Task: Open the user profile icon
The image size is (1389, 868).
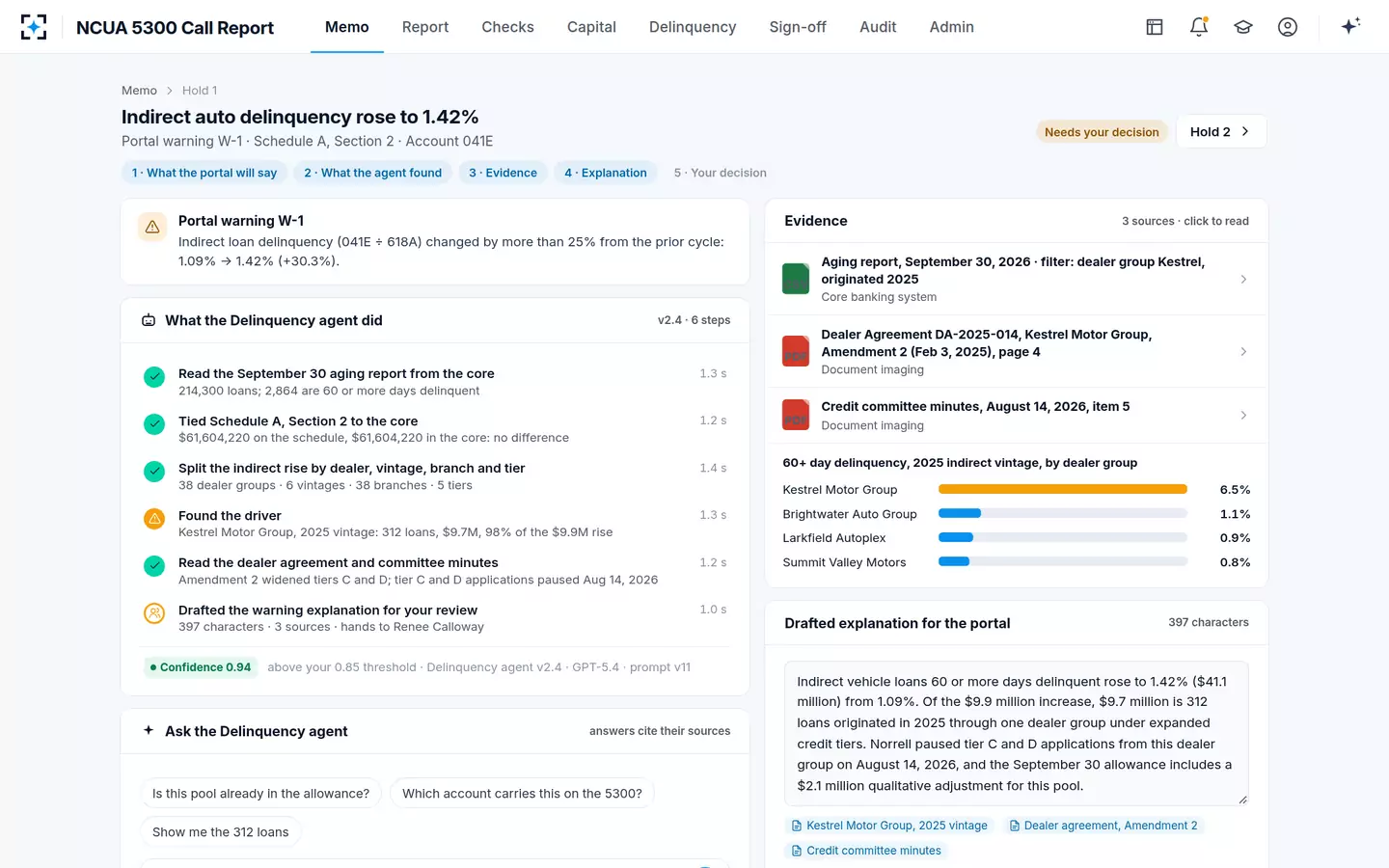Action: coord(1288,27)
